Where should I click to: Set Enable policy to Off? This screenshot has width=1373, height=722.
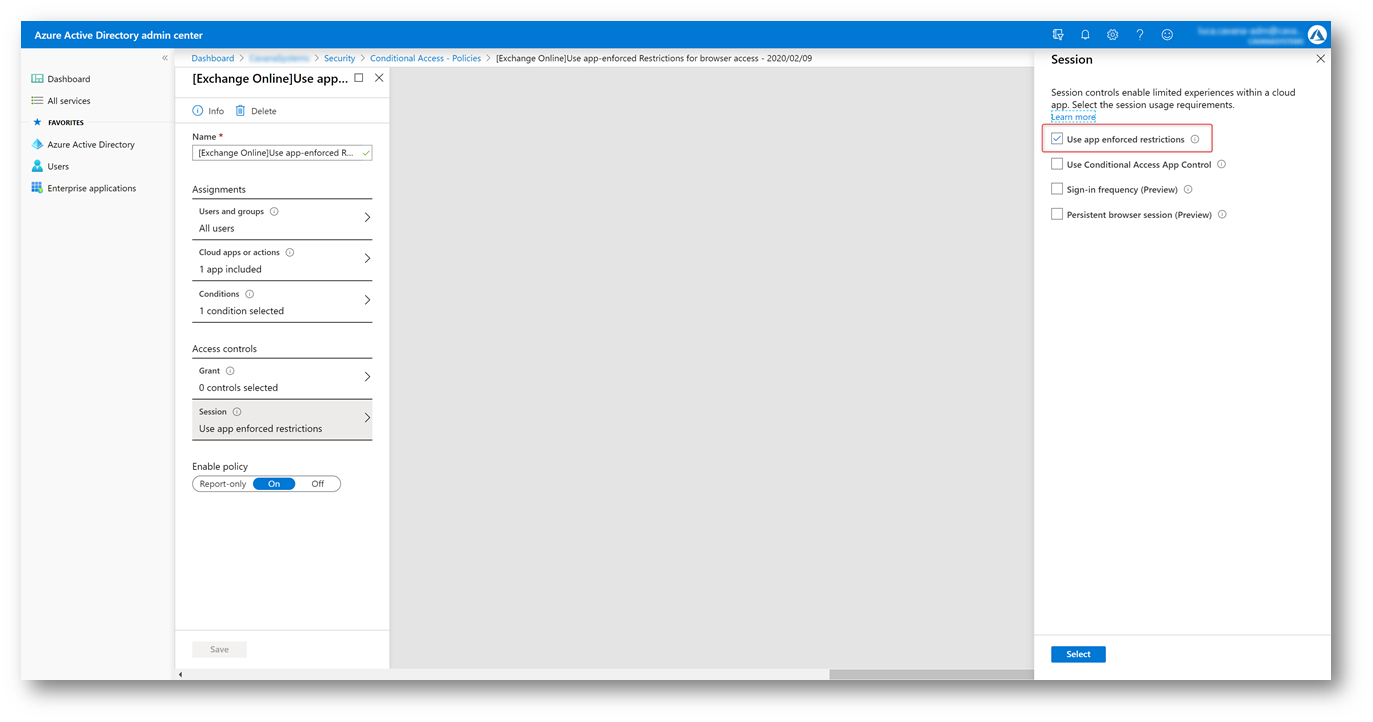click(318, 484)
